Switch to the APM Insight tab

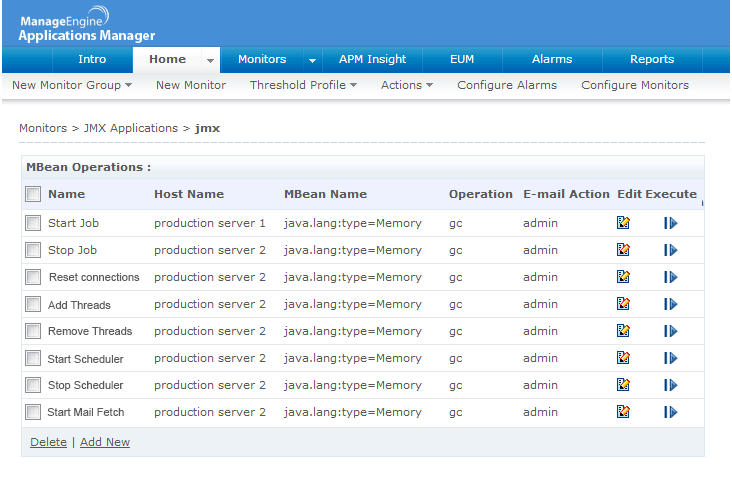point(372,60)
